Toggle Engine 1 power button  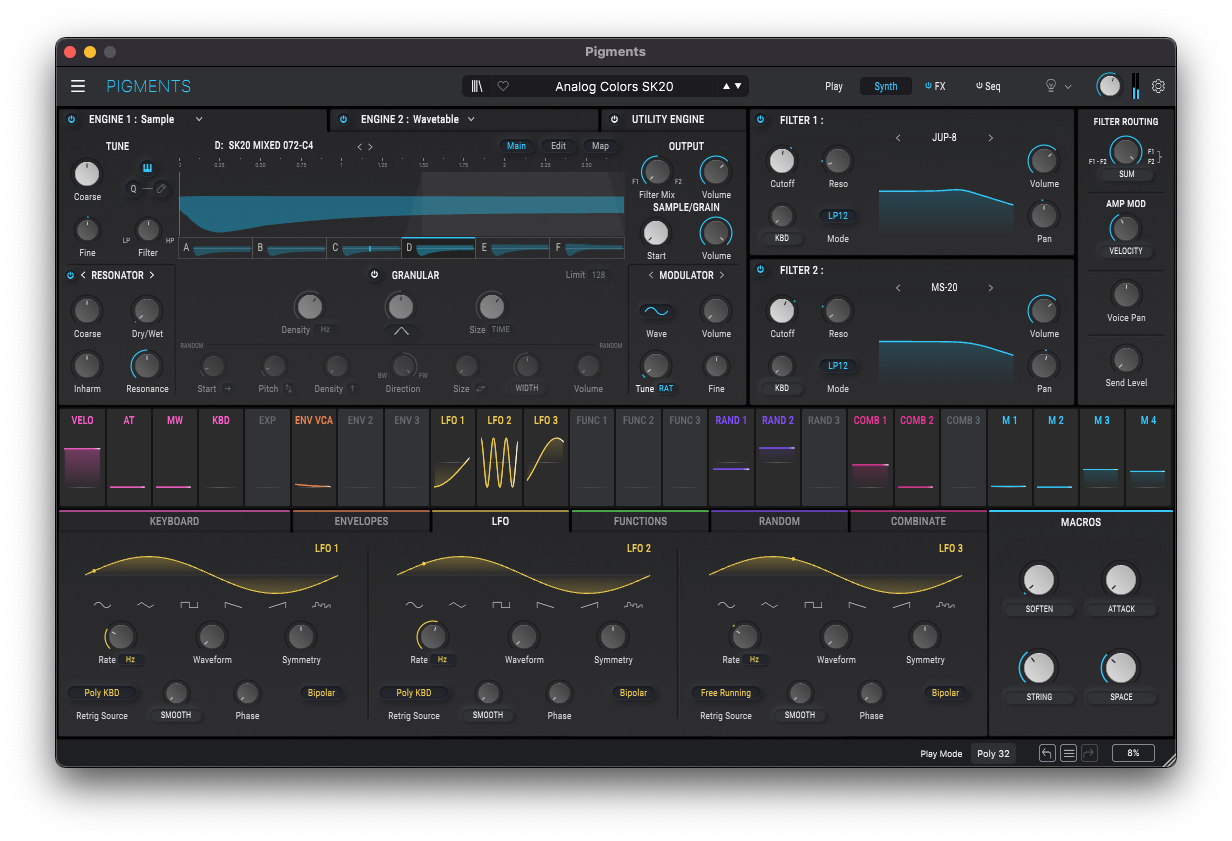[71, 119]
